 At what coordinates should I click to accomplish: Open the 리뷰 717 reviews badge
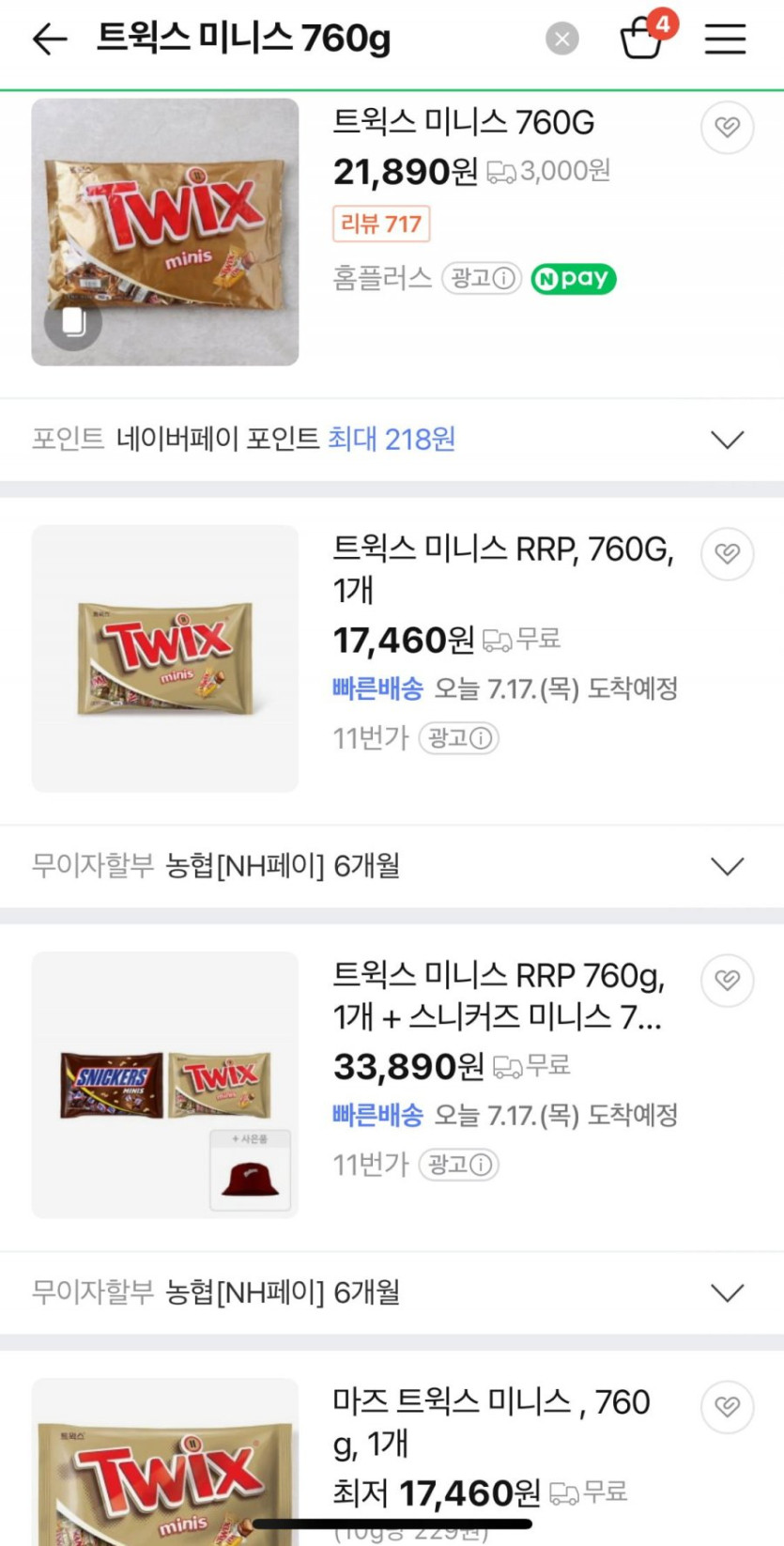click(x=381, y=224)
